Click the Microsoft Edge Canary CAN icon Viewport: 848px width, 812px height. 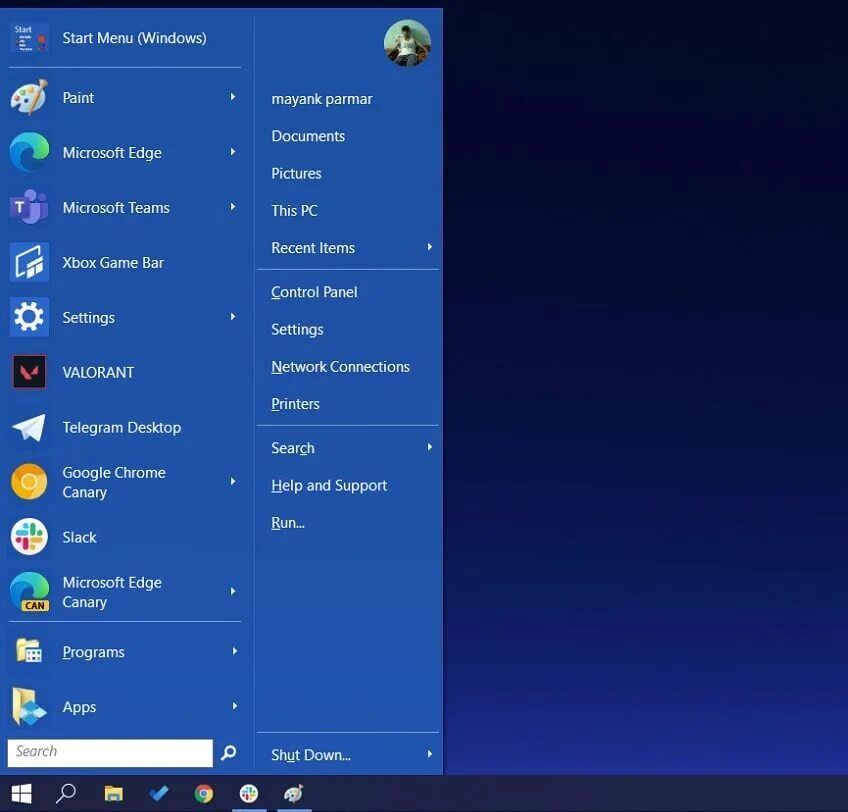[29, 592]
